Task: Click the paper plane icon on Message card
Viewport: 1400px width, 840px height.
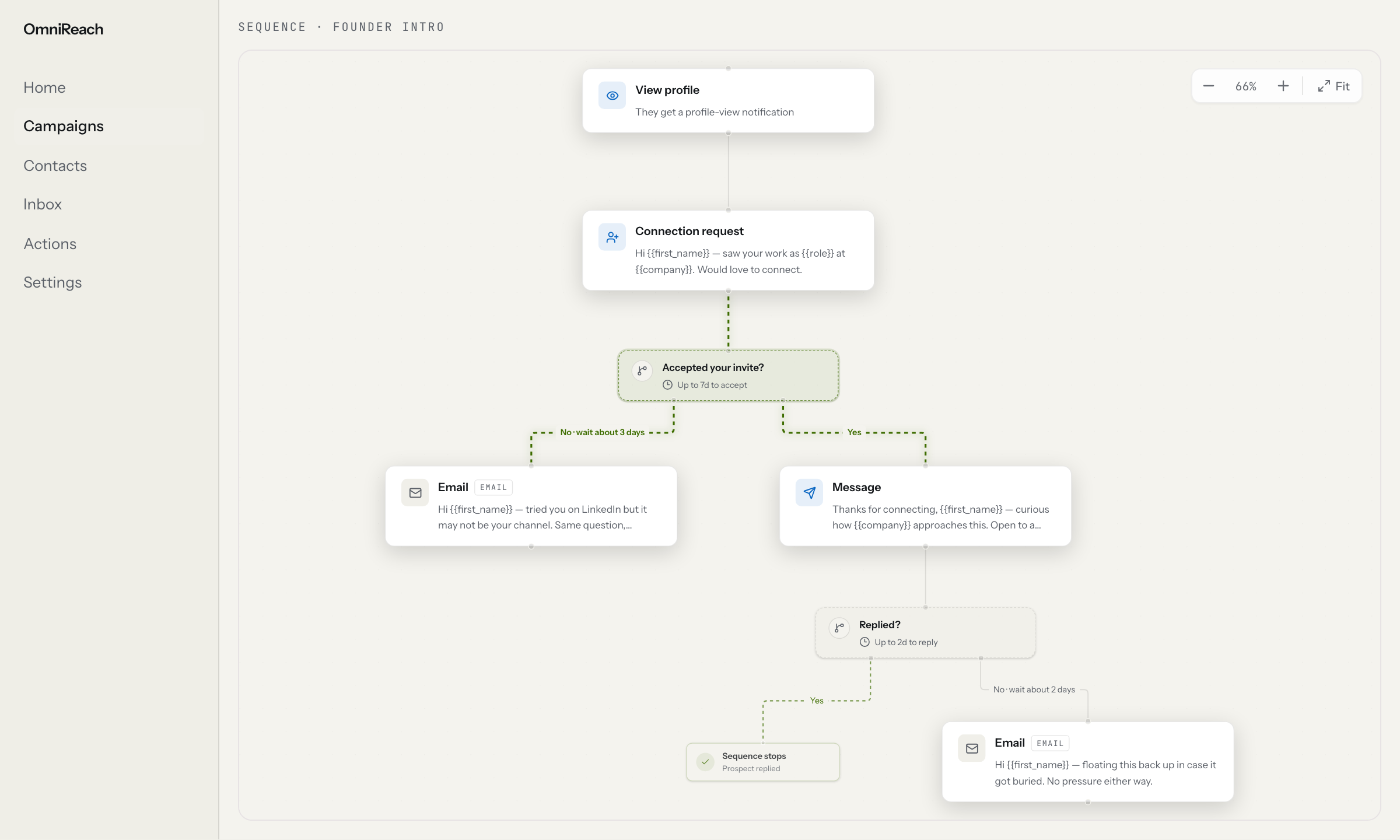Action: (x=809, y=493)
